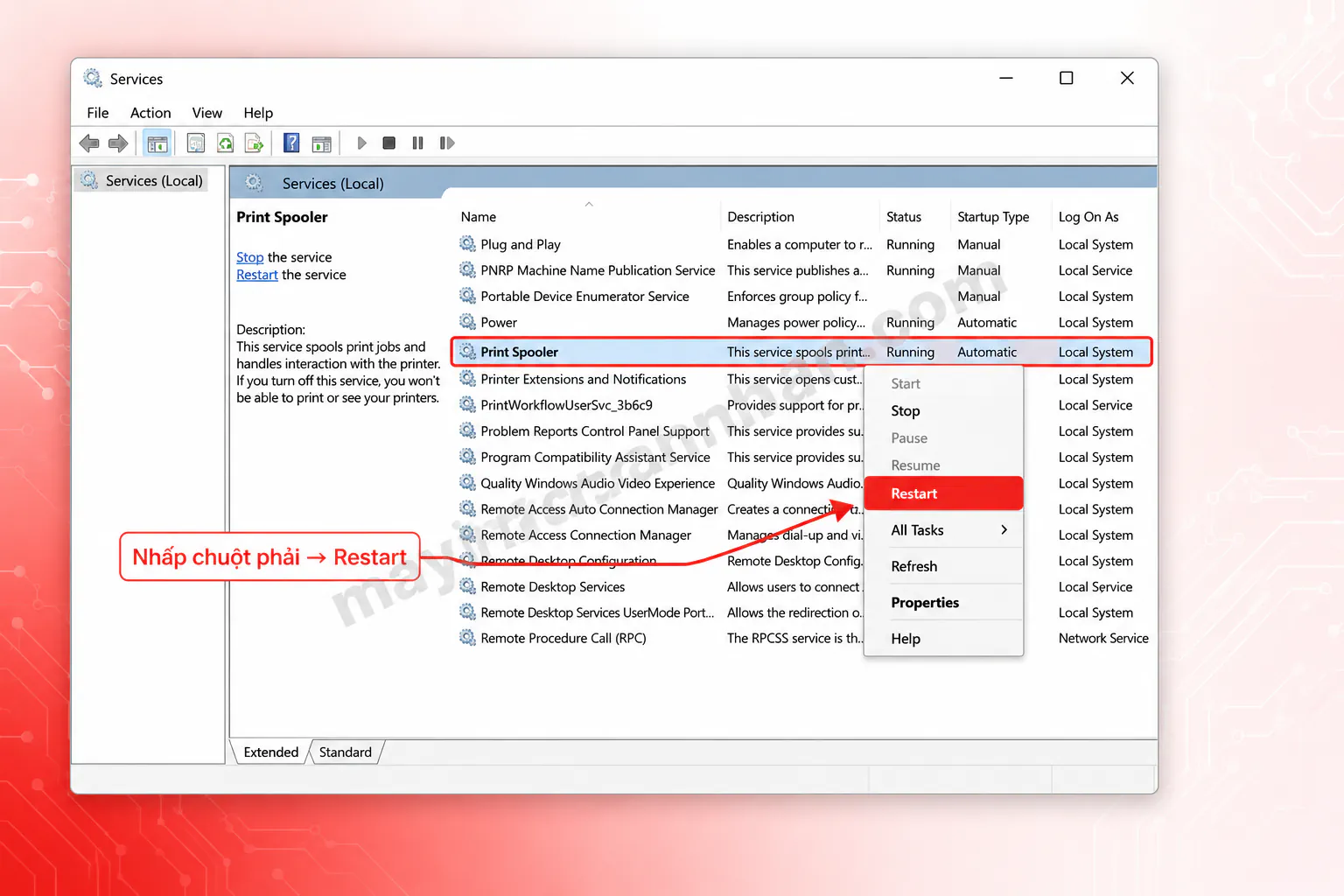Select the Printer Extensions and Notifications service
Screen dimensions: 1344x896
coord(583,379)
